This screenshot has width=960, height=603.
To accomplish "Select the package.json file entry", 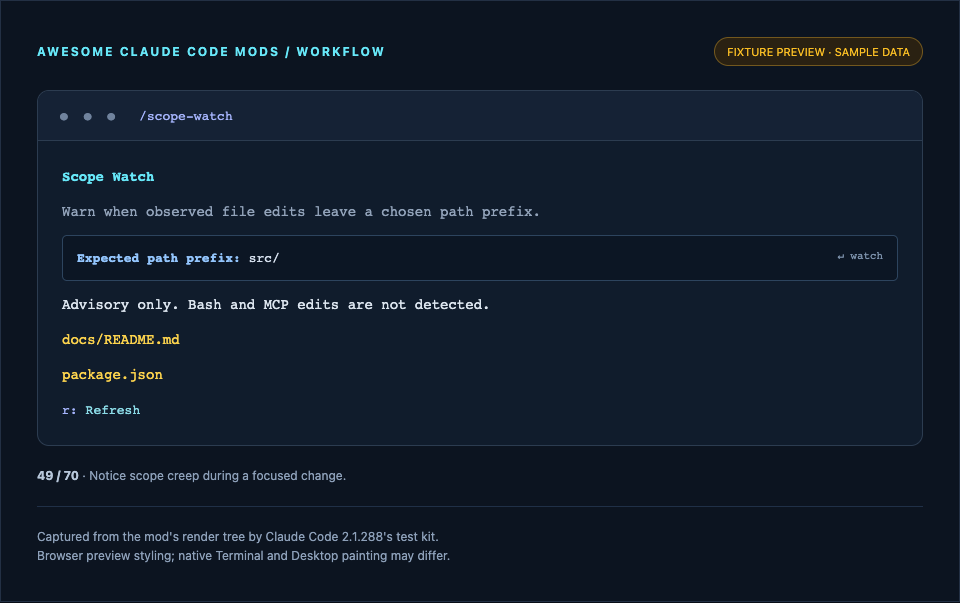I will point(112,375).
